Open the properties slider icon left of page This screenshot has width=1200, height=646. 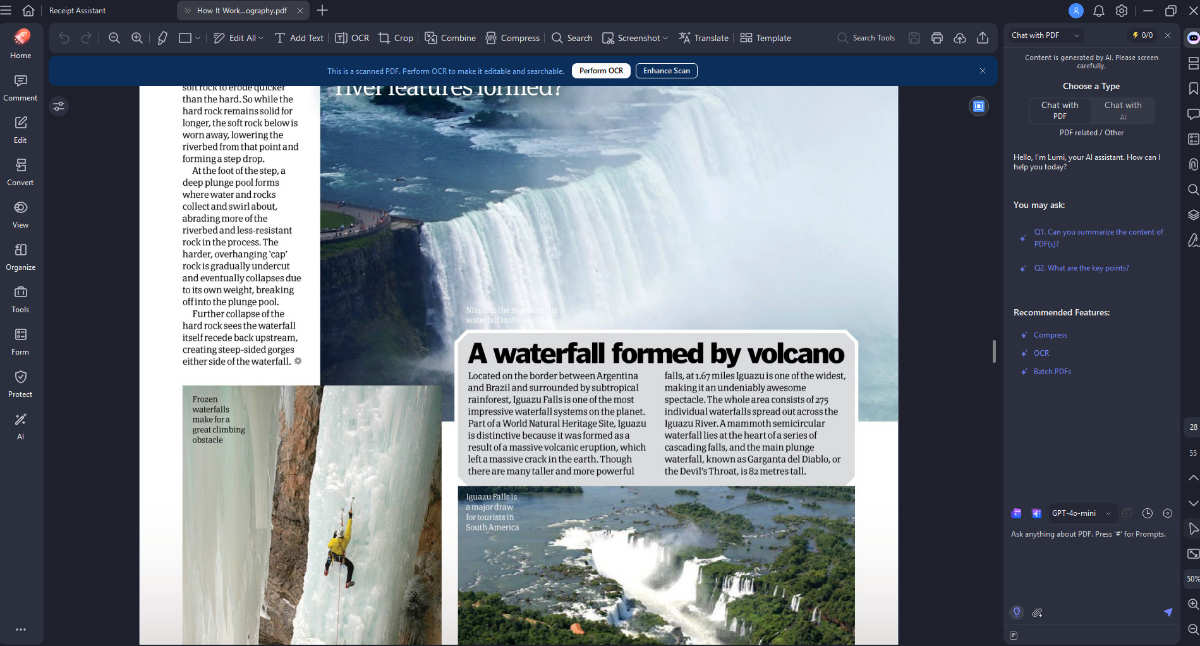(59, 105)
